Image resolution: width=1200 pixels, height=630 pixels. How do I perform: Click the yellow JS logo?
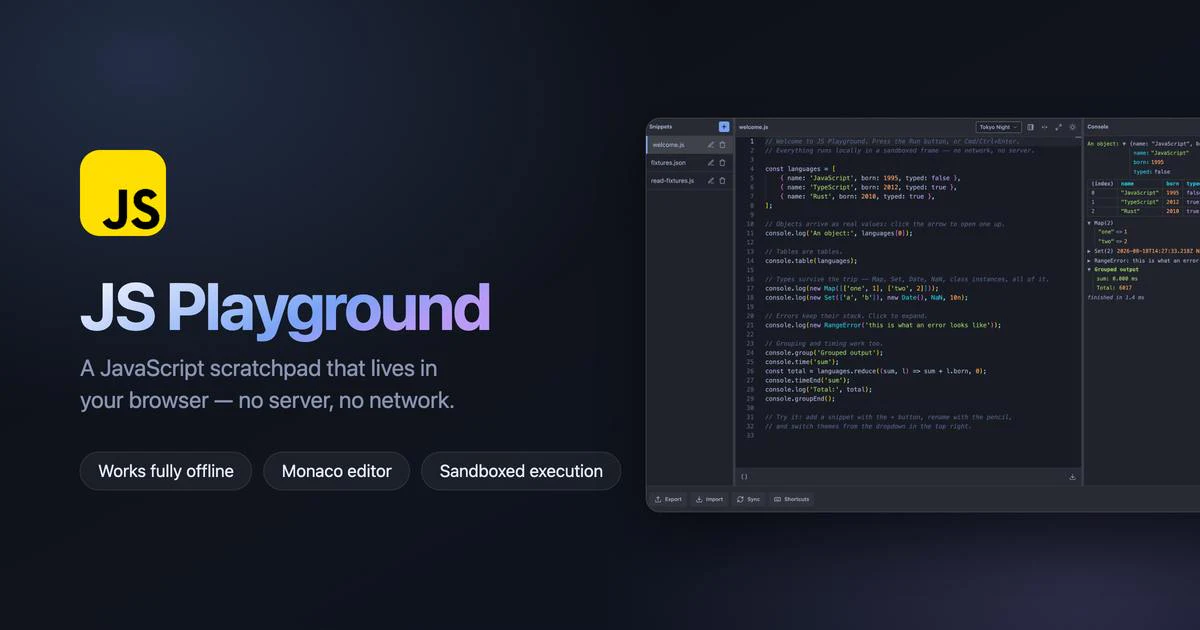click(x=123, y=193)
